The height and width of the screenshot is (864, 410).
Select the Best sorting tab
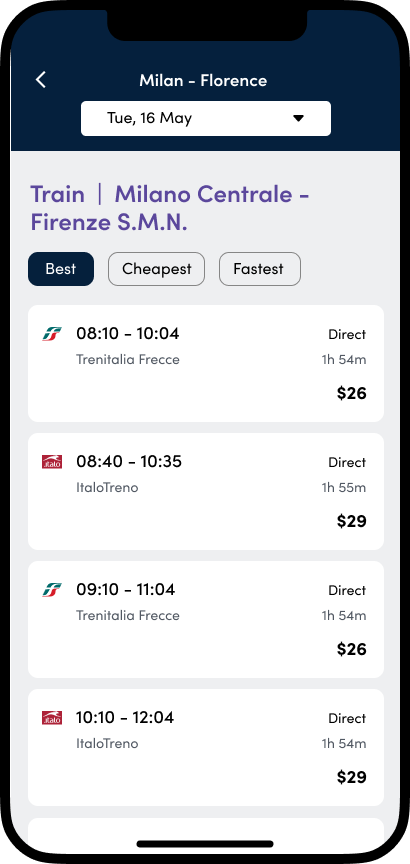[x=61, y=269]
